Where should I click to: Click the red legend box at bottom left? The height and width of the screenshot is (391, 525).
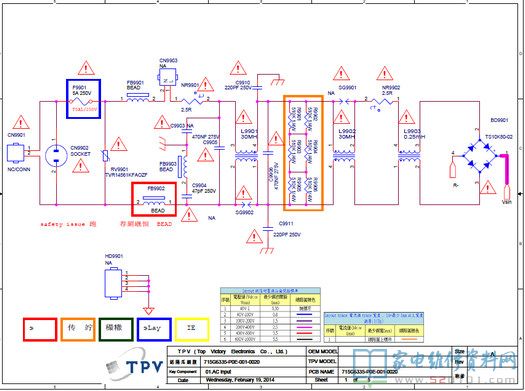tap(40, 329)
